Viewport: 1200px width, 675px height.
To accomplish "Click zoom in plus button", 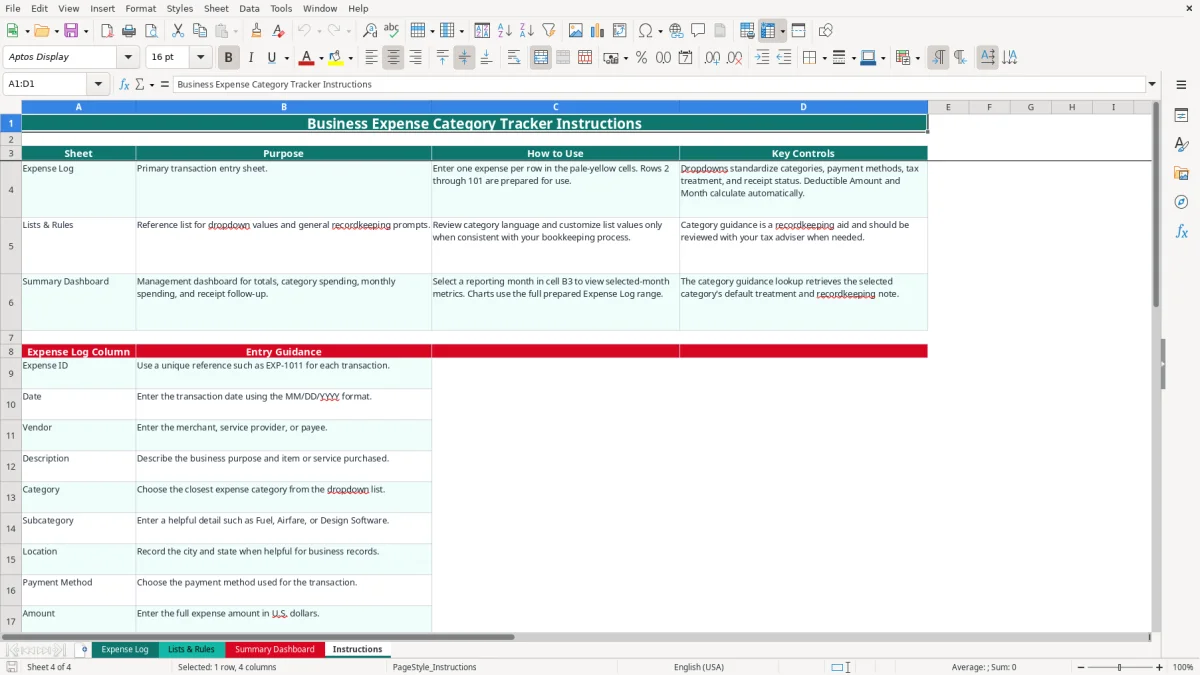I will 1160,667.
